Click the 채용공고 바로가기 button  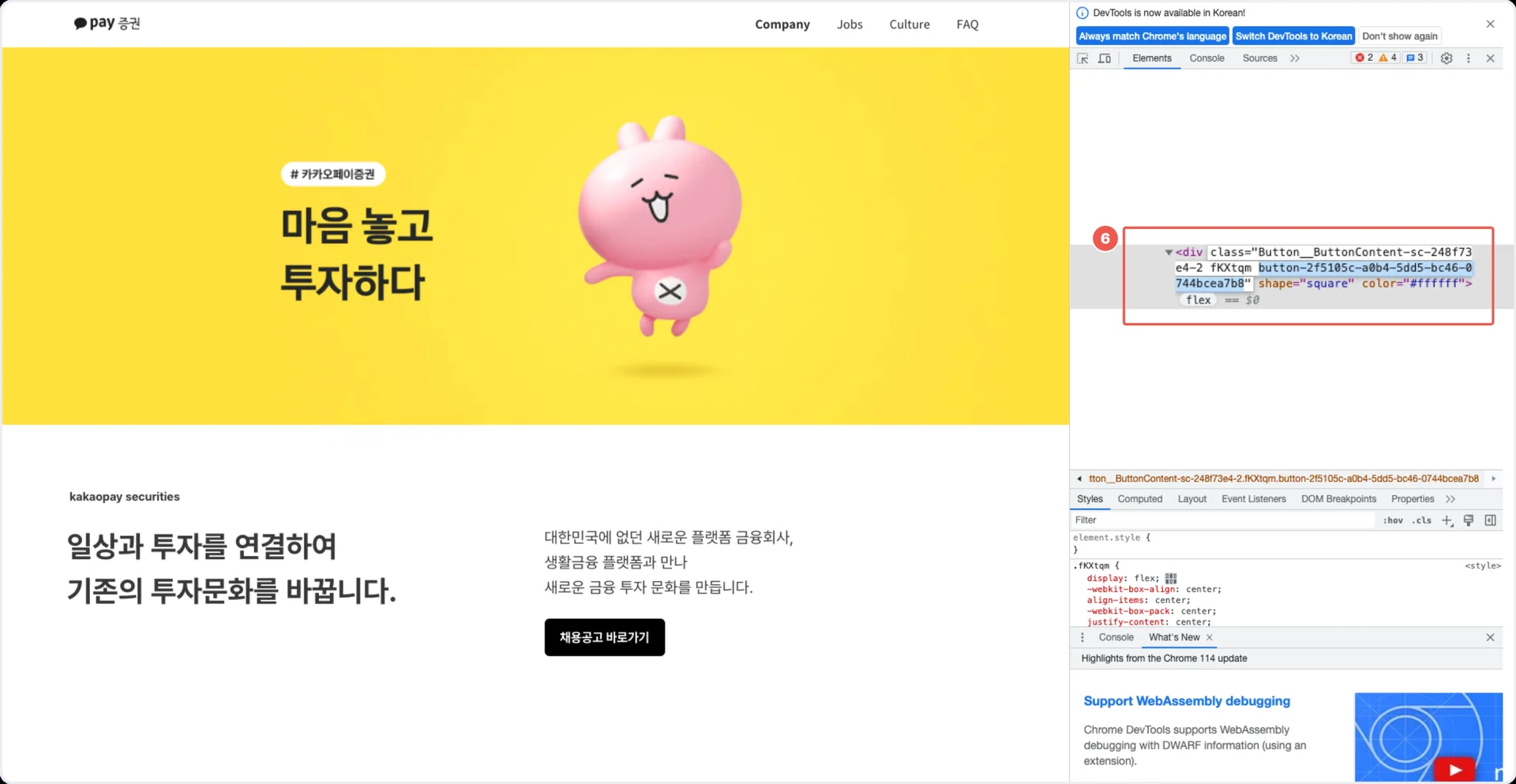point(605,637)
